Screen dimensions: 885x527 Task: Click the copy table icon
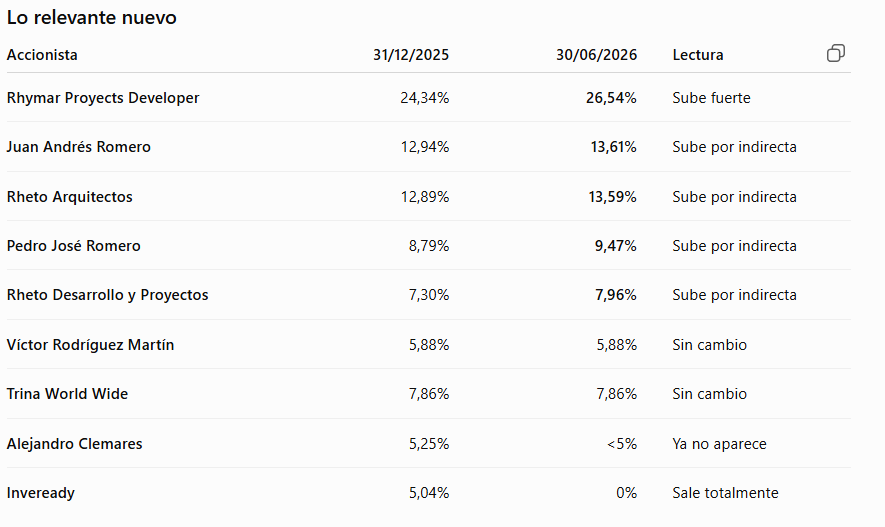pos(836,53)
